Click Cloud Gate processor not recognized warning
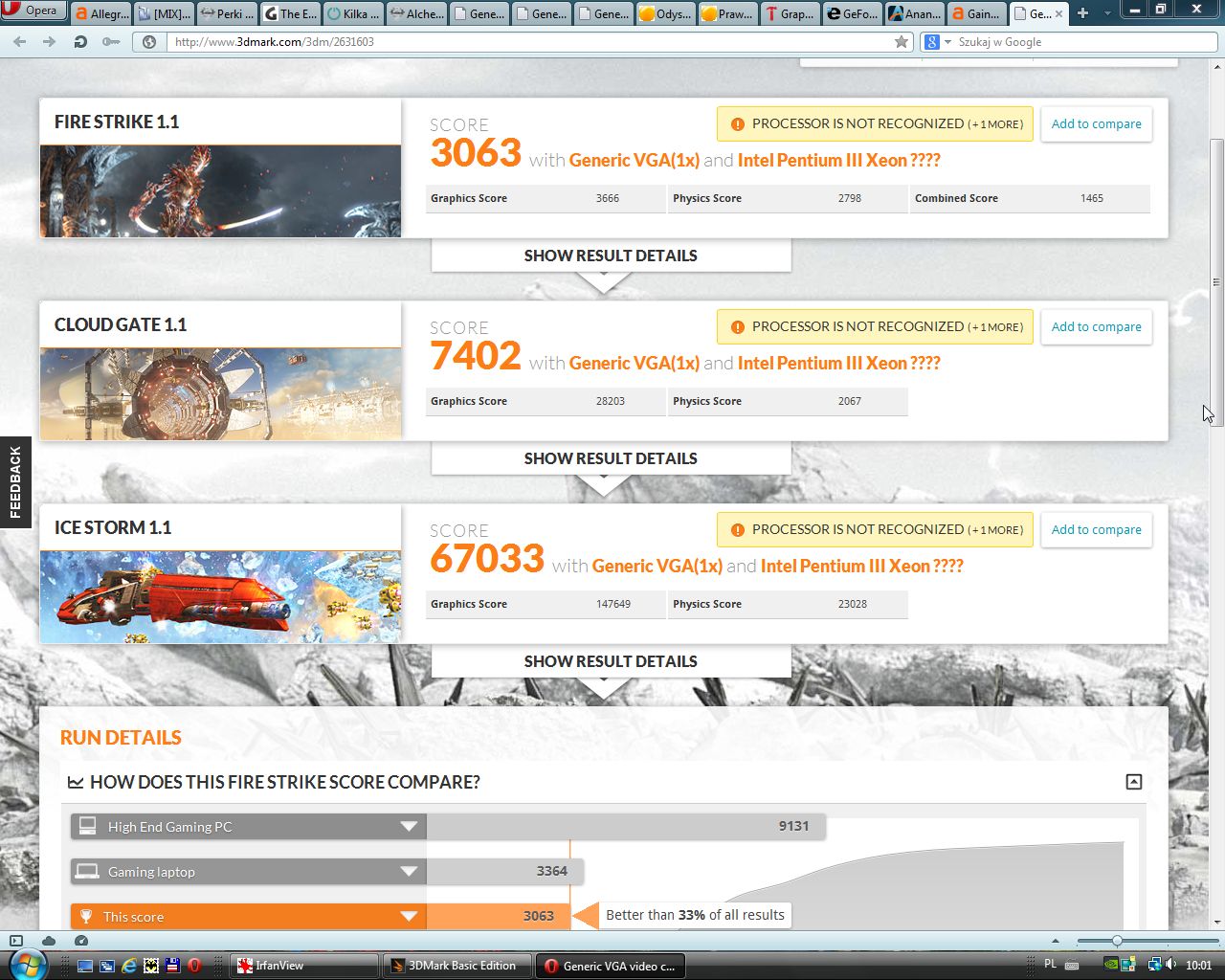Viewport: 1225px width, 980px height. 875,326
